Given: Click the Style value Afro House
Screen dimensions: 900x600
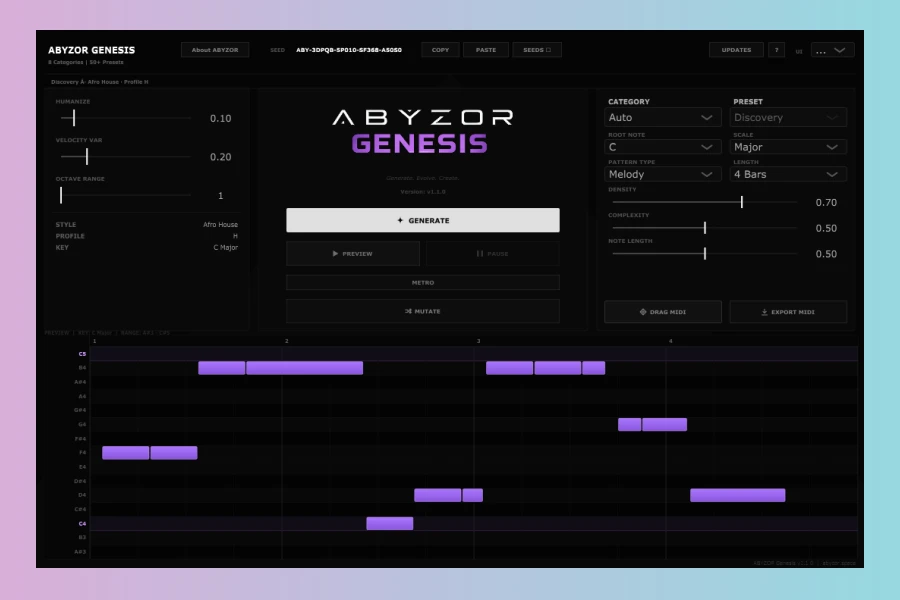Looking at the screenshot, I should pos(220,224).
